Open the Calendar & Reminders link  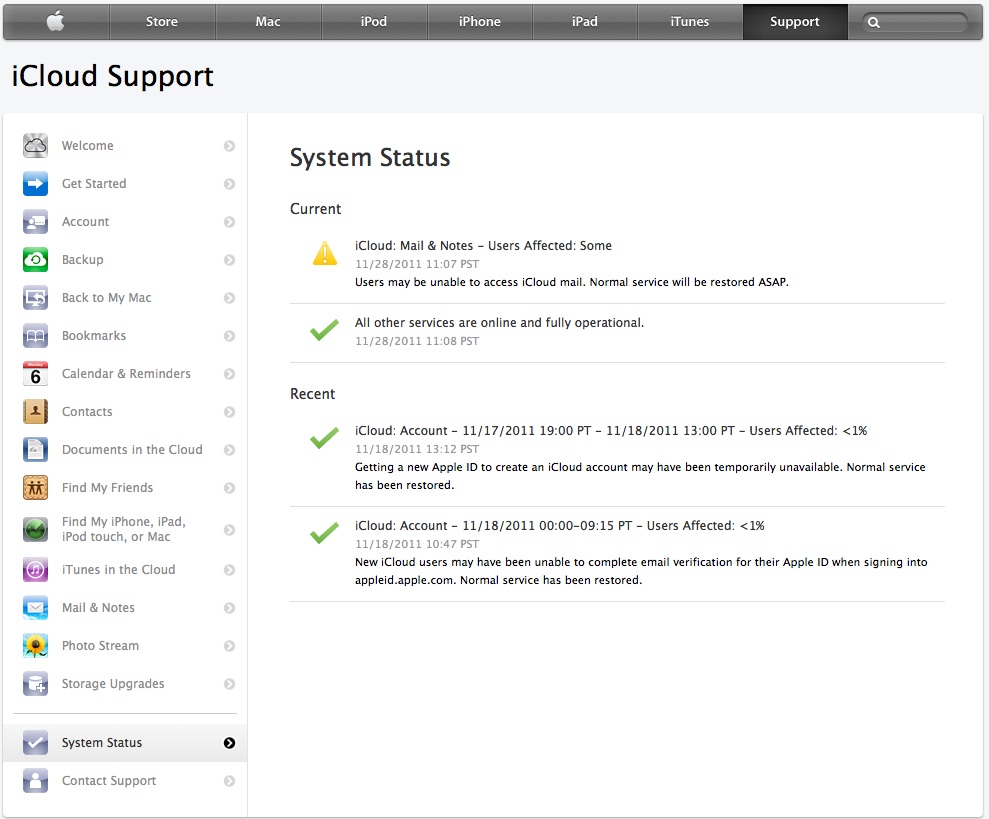[x=126, y=374]
